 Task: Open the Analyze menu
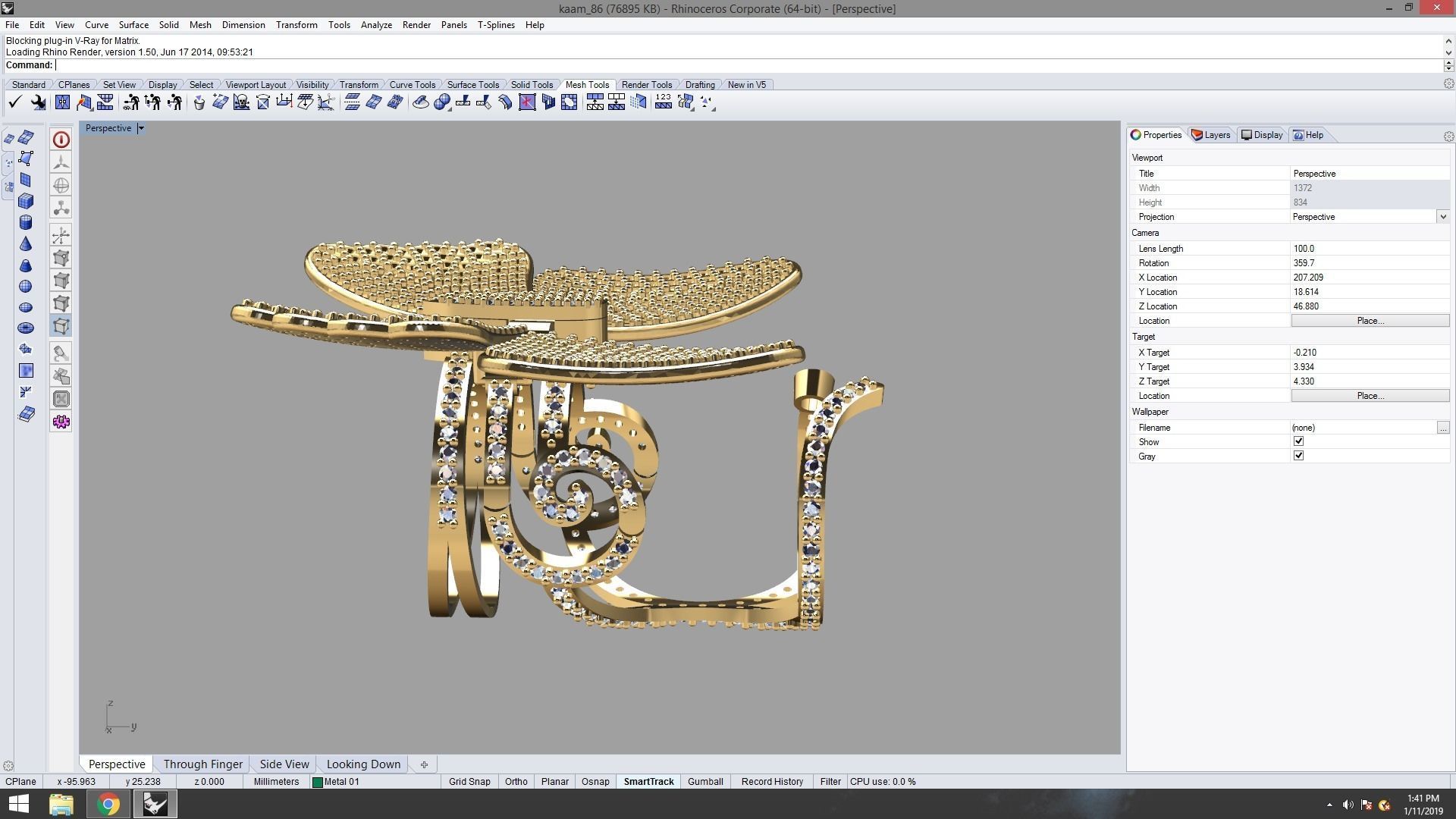coord(376,25)
